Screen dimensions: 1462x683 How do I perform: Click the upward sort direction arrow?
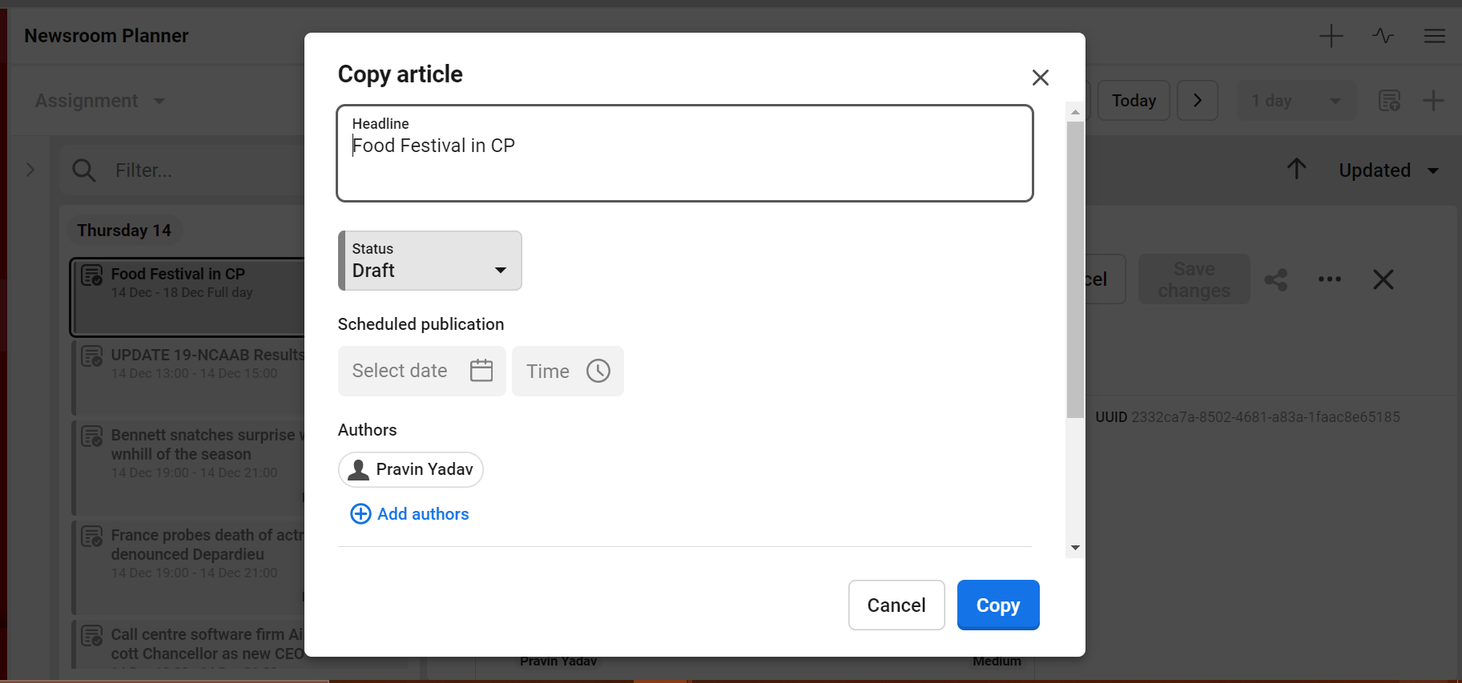pyautogui.click(x=1296, y=170)
